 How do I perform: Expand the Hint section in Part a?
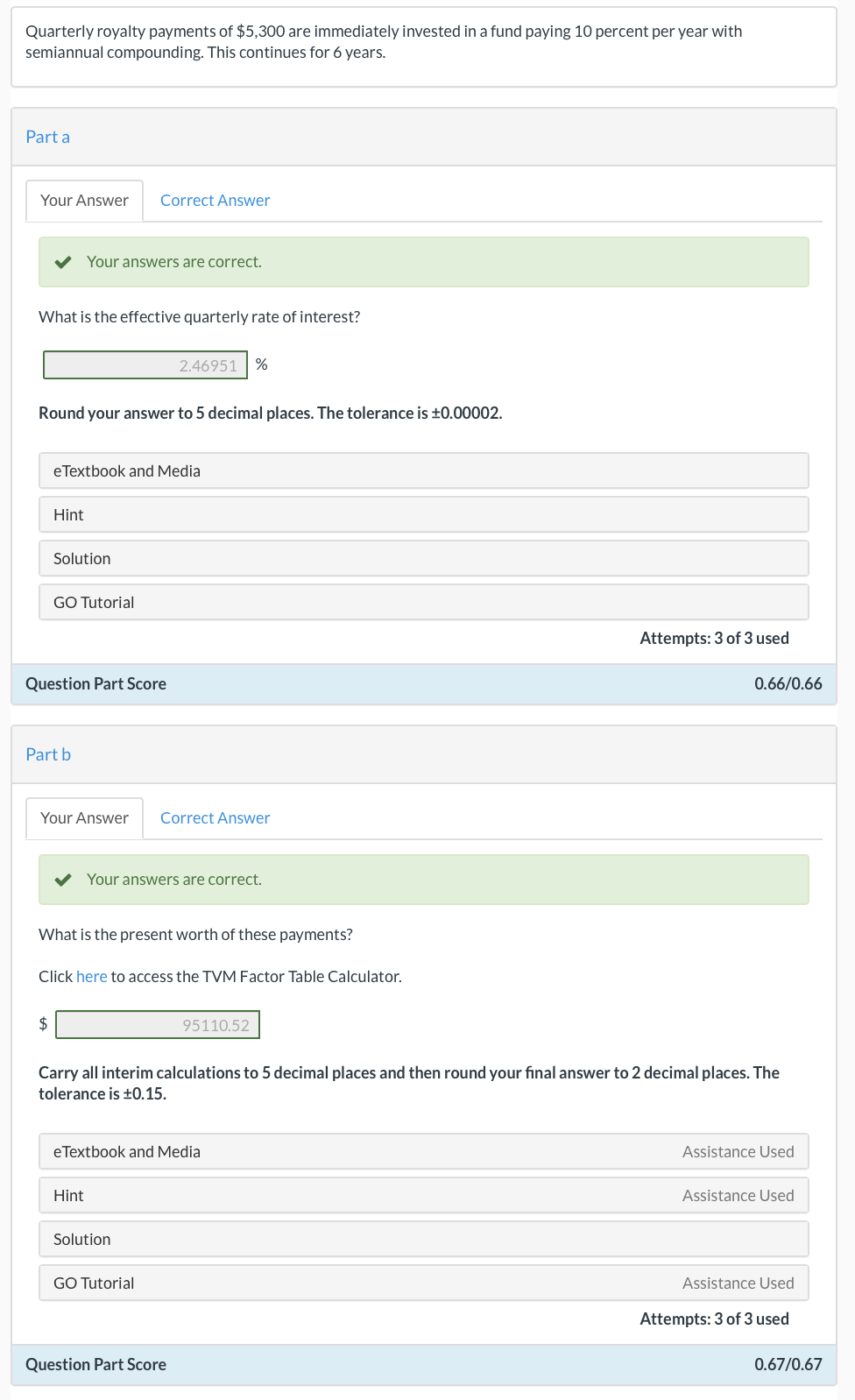pyautogui.click(x=423, y=514)
